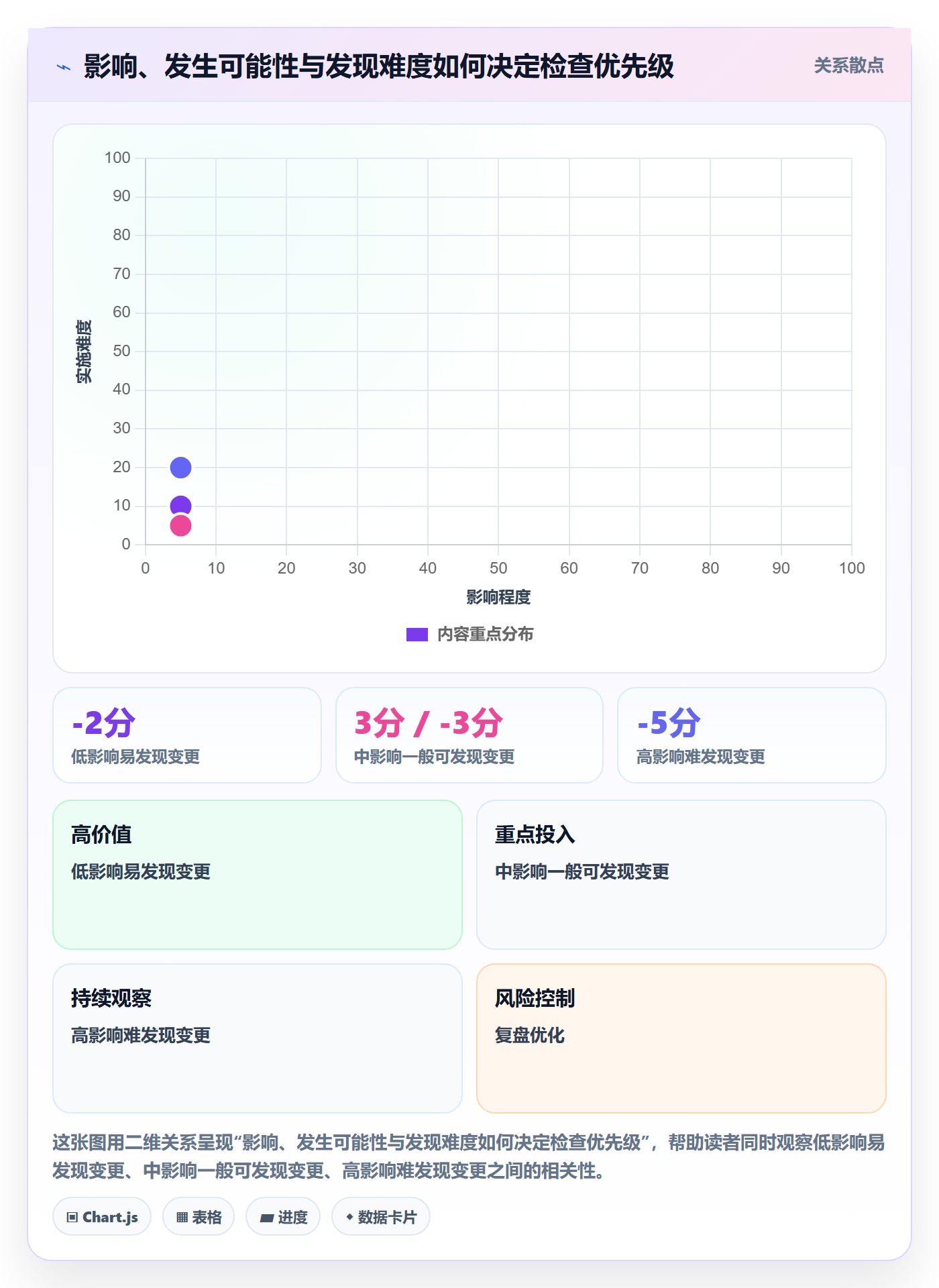Screen dimensions: 939x1288
Task: Open the 持续观察 quadrant card
Action: click(x=258, y=1038)
